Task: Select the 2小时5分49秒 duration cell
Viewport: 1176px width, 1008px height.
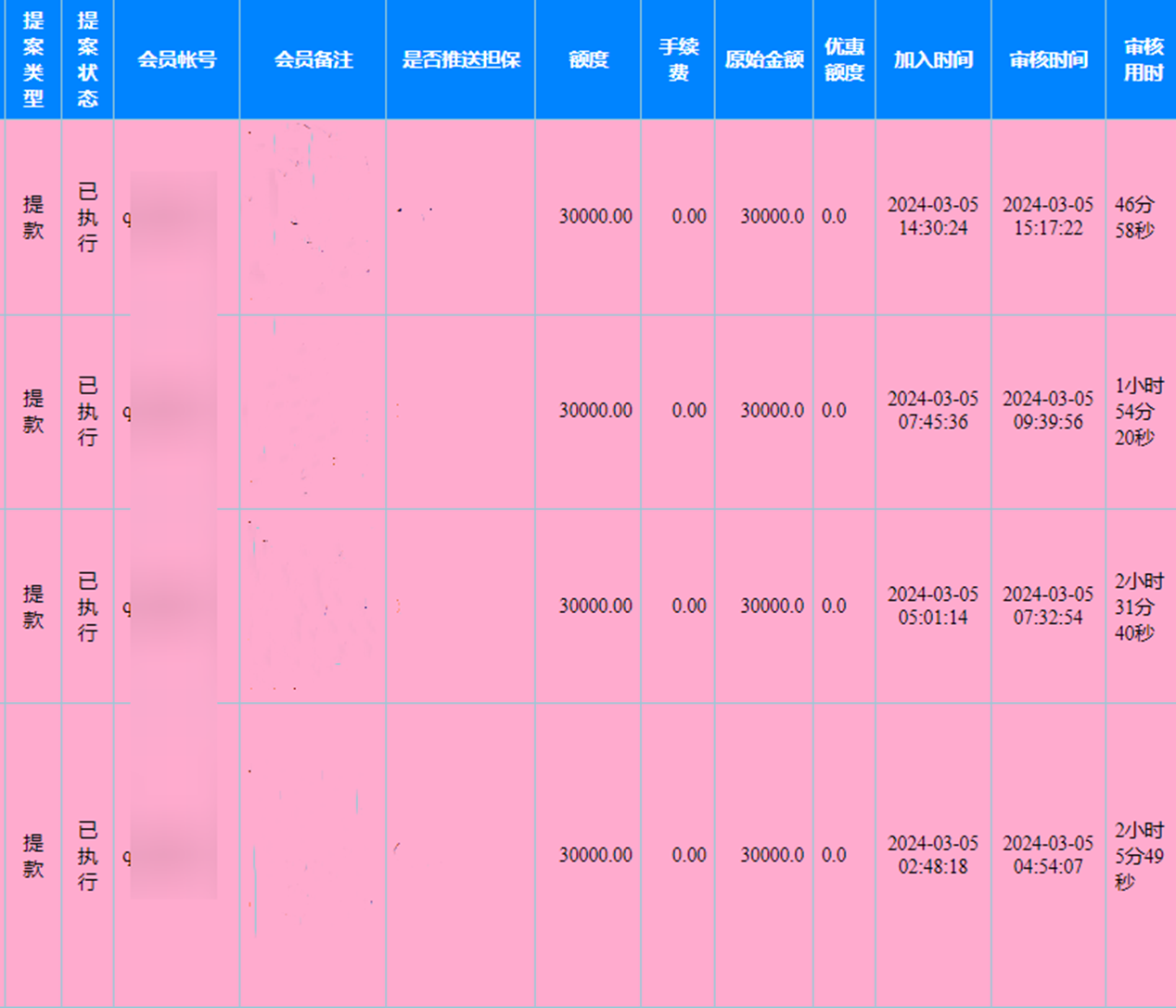Action: click(1138, 855)
